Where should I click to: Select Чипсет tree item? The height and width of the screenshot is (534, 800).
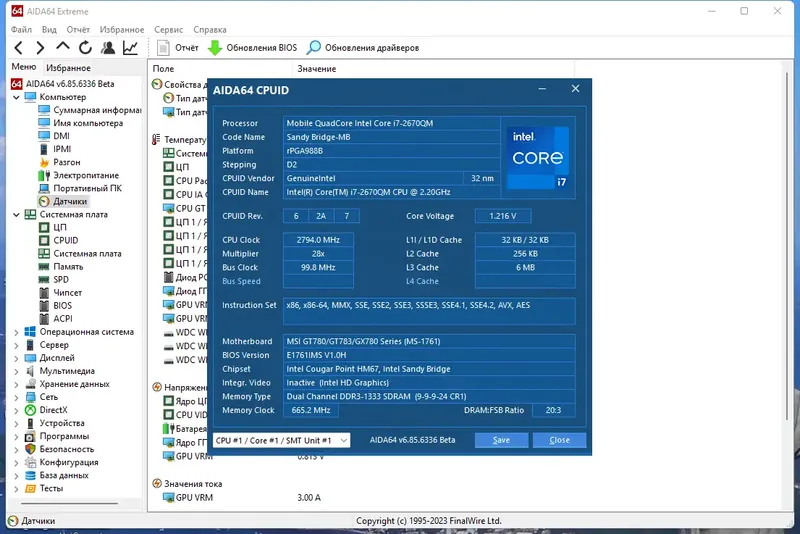coord(60,293)
